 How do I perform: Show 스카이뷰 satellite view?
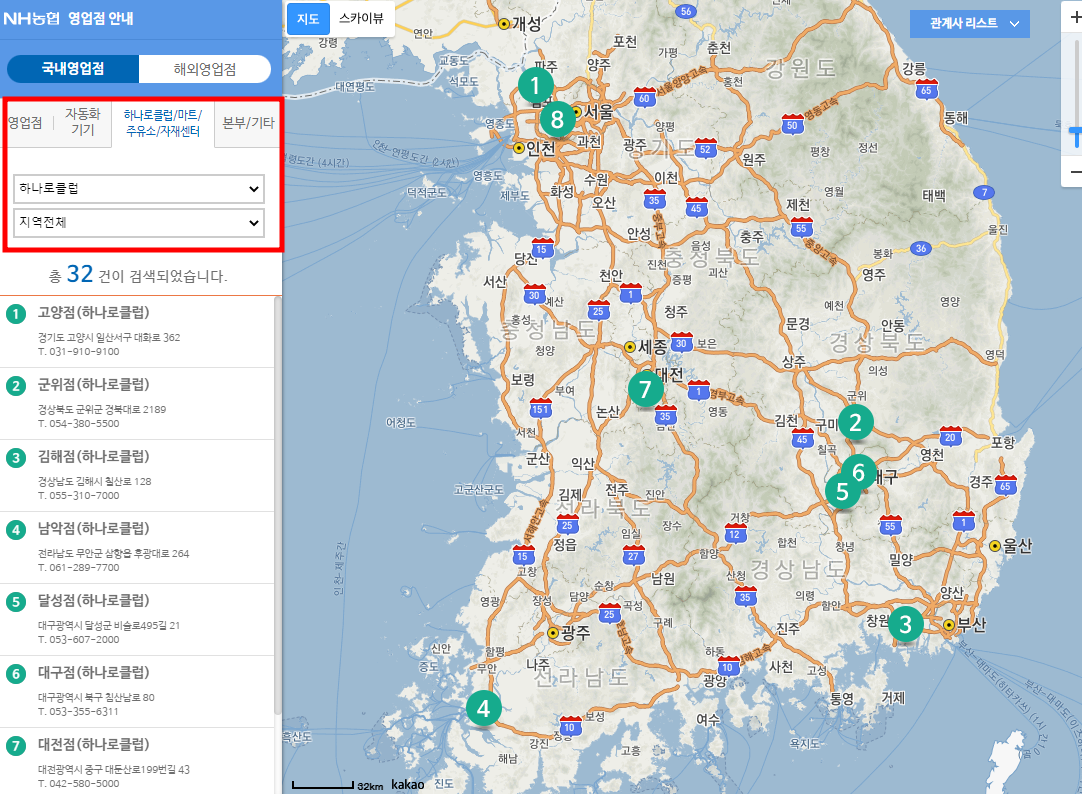click(362, 19)
